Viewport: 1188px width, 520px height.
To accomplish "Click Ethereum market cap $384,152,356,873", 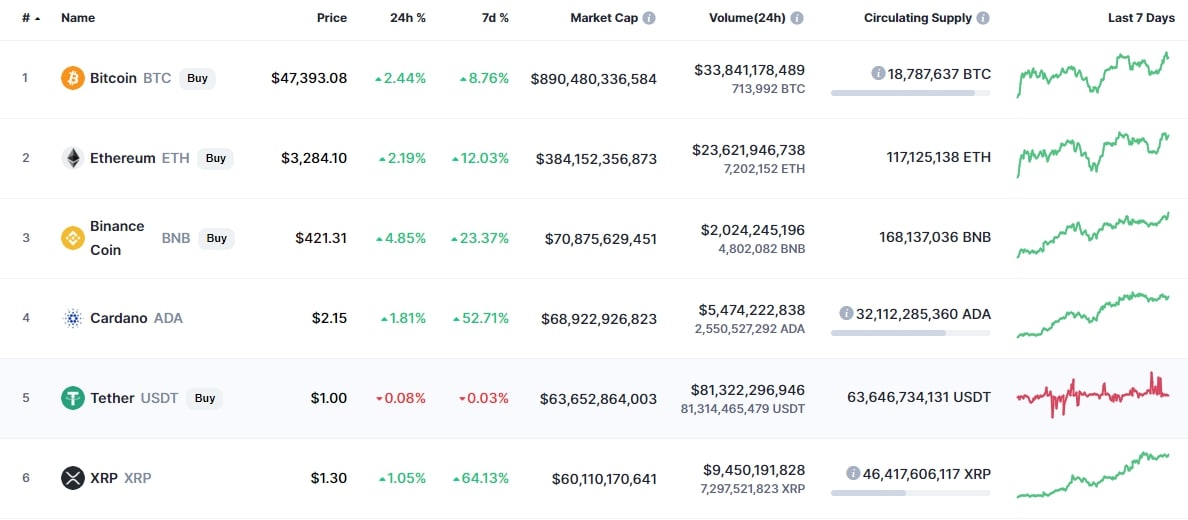I will click(x=596, y=158).
